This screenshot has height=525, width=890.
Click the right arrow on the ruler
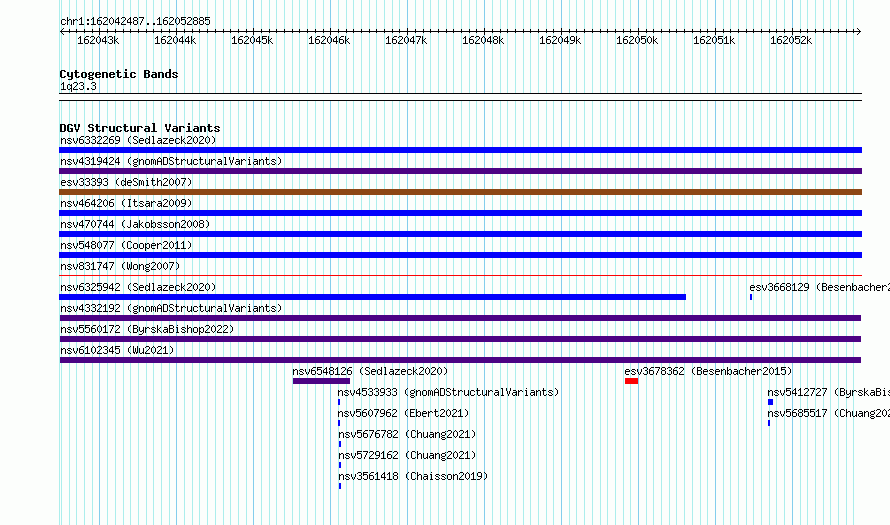tap(858, 31)
